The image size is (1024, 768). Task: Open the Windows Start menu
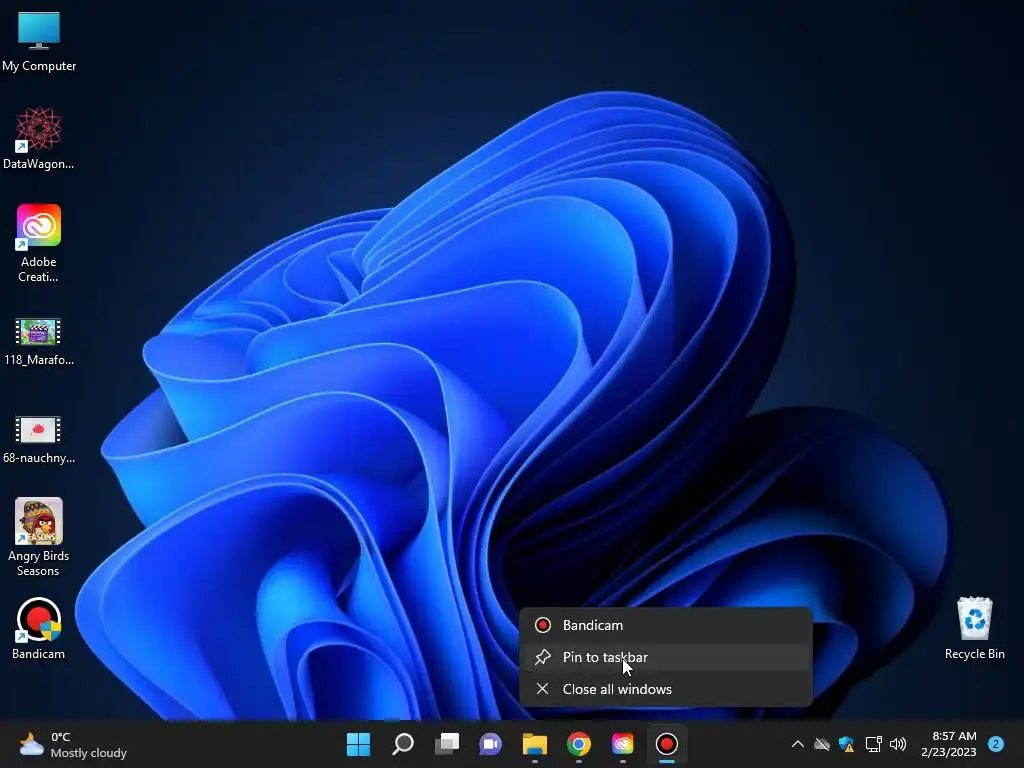tap(359, 744)
